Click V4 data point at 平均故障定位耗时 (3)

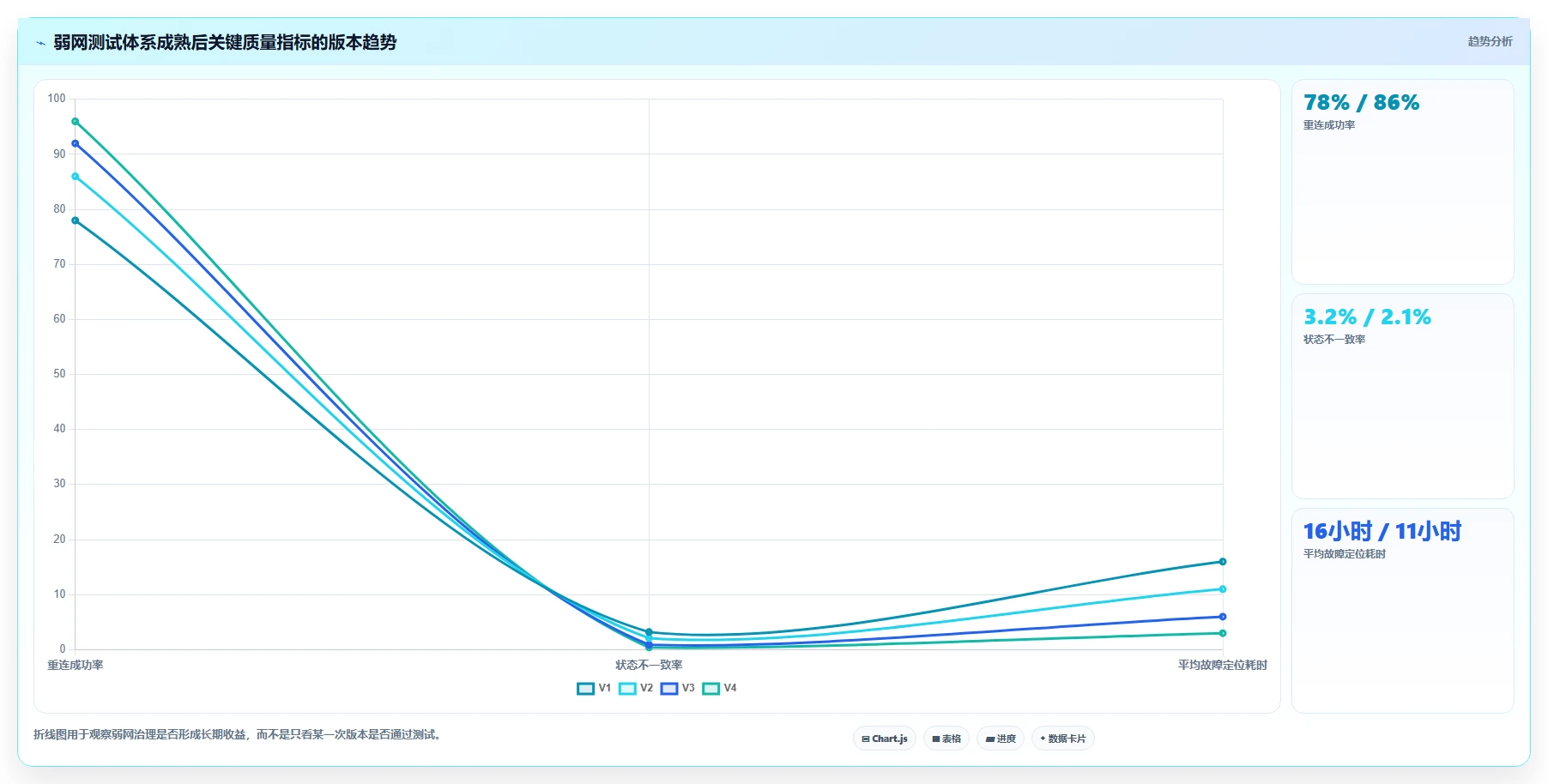pyautogui.click(x=1223, y=633)
